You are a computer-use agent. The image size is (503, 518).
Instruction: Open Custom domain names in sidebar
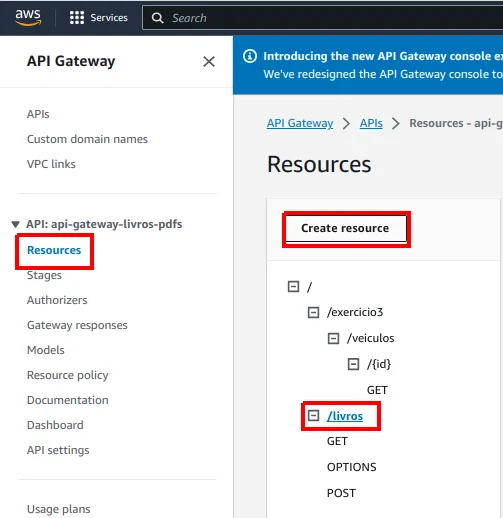click(87, 139)
